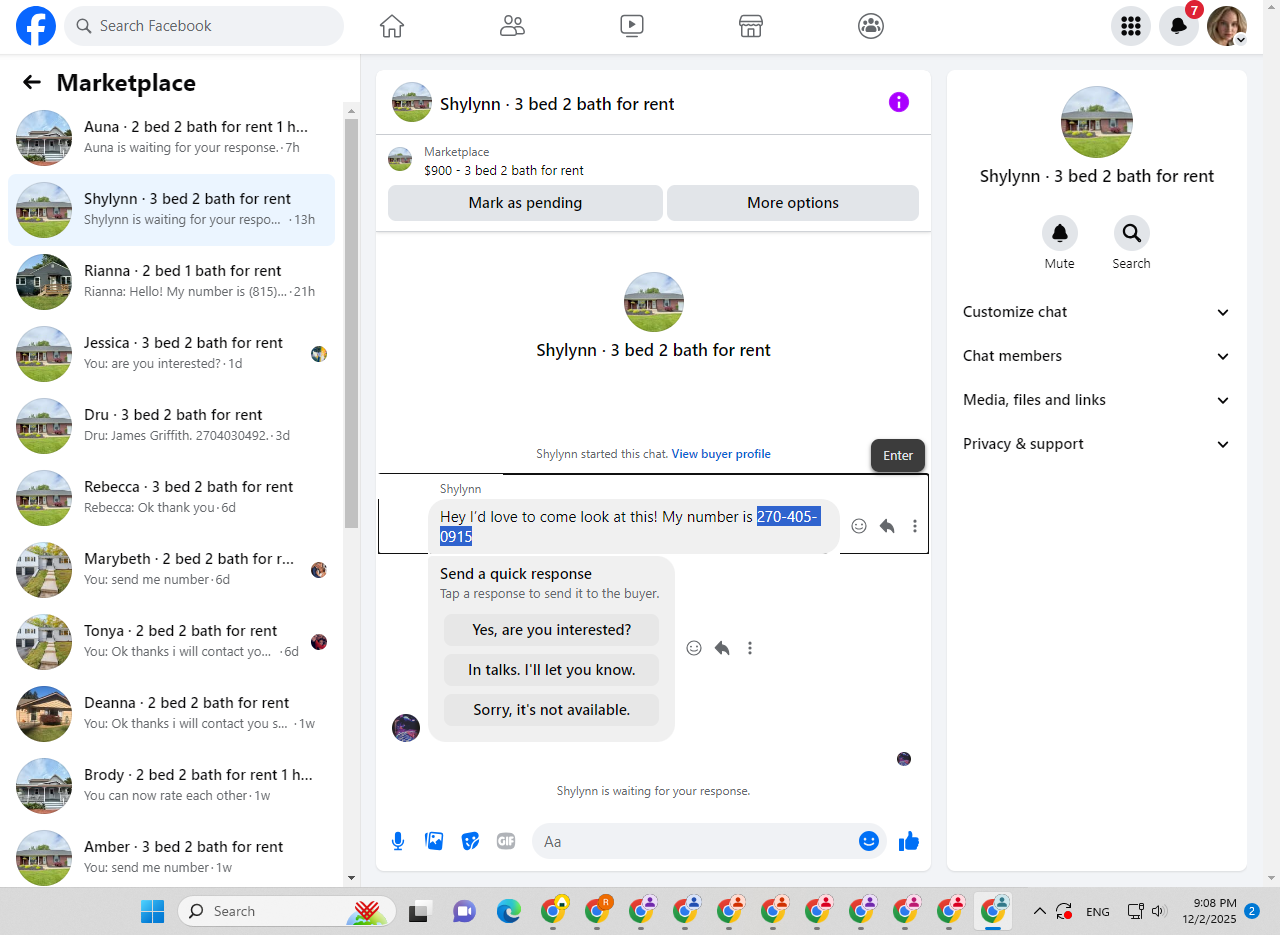Click Windows taskbar Search box
Image resolution: width=1280 pixels, height=935 pixels.
click(287, 911)
